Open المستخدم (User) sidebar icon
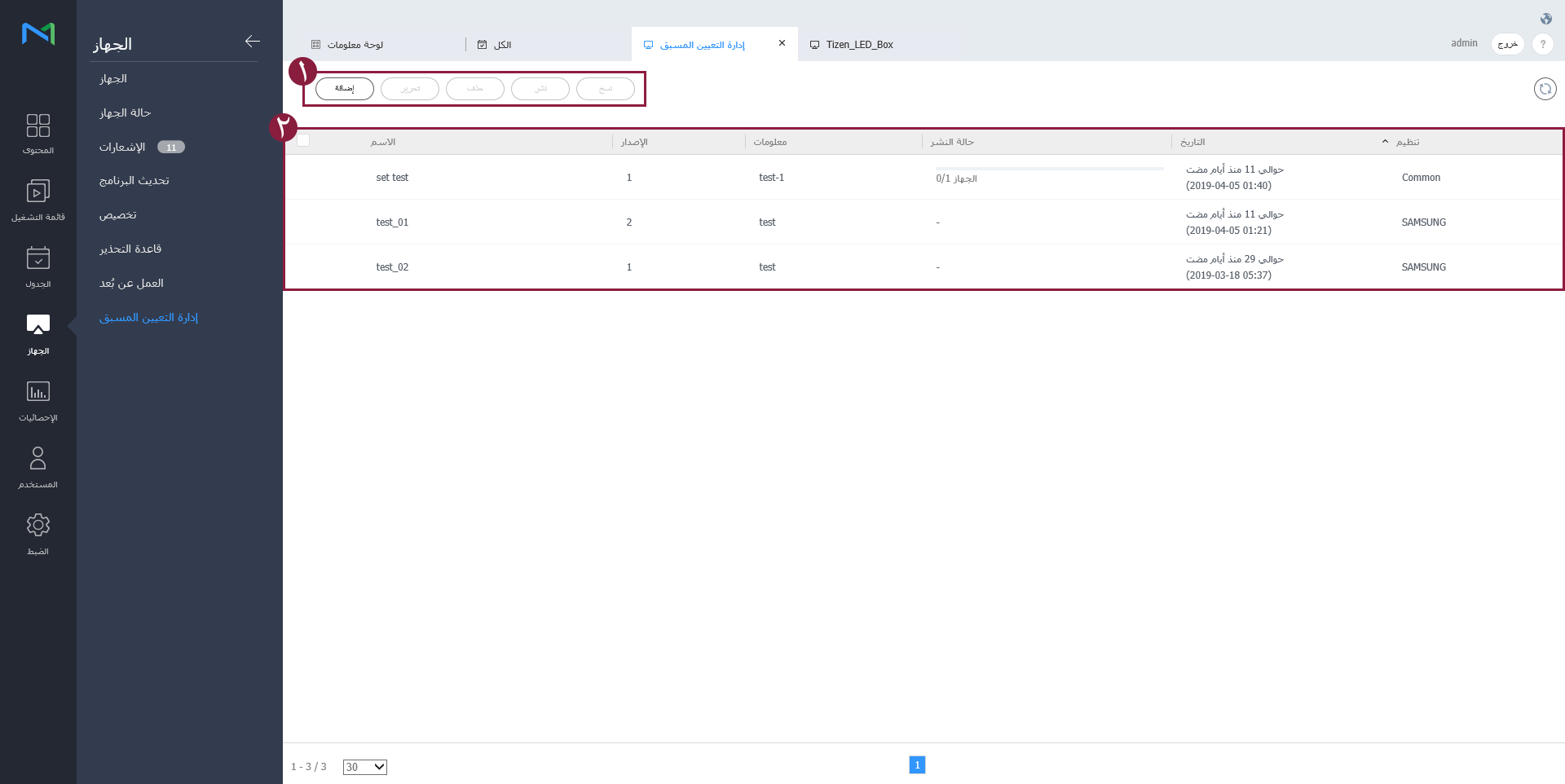The height and width of the screenshot is (784, 1565). pyautogui.click(x=38, y=468)
